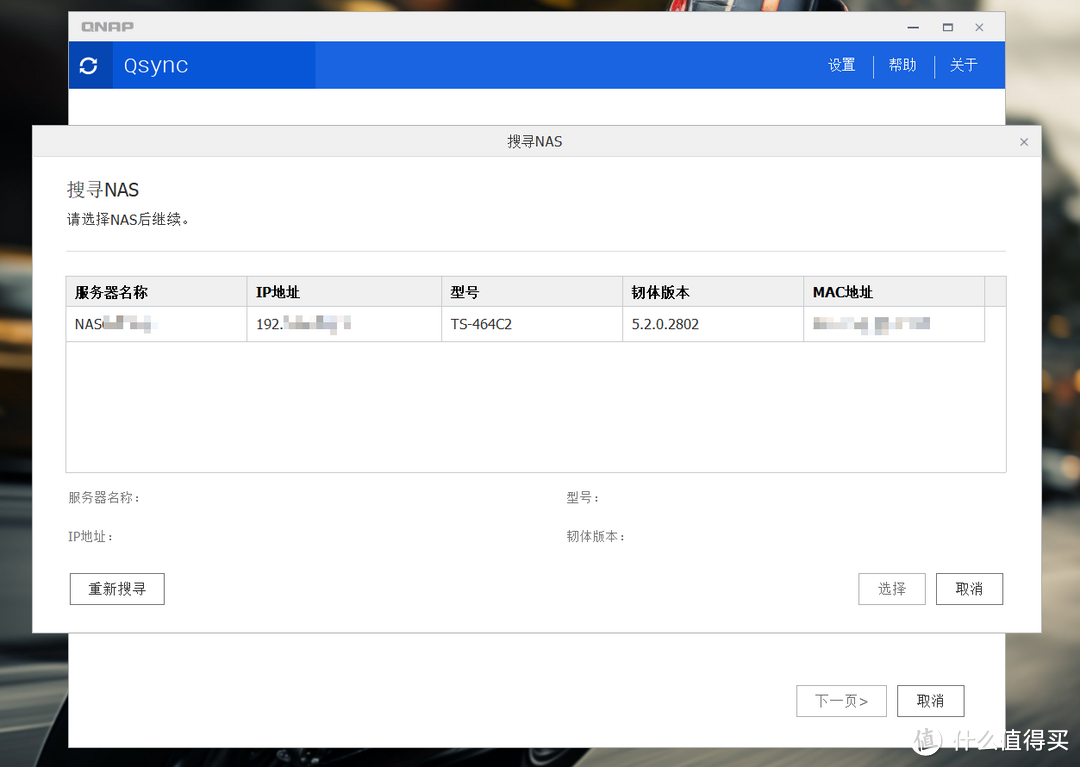Minimize the Qsync window
Screen dimensions: 1080x767
pos(912,27)
